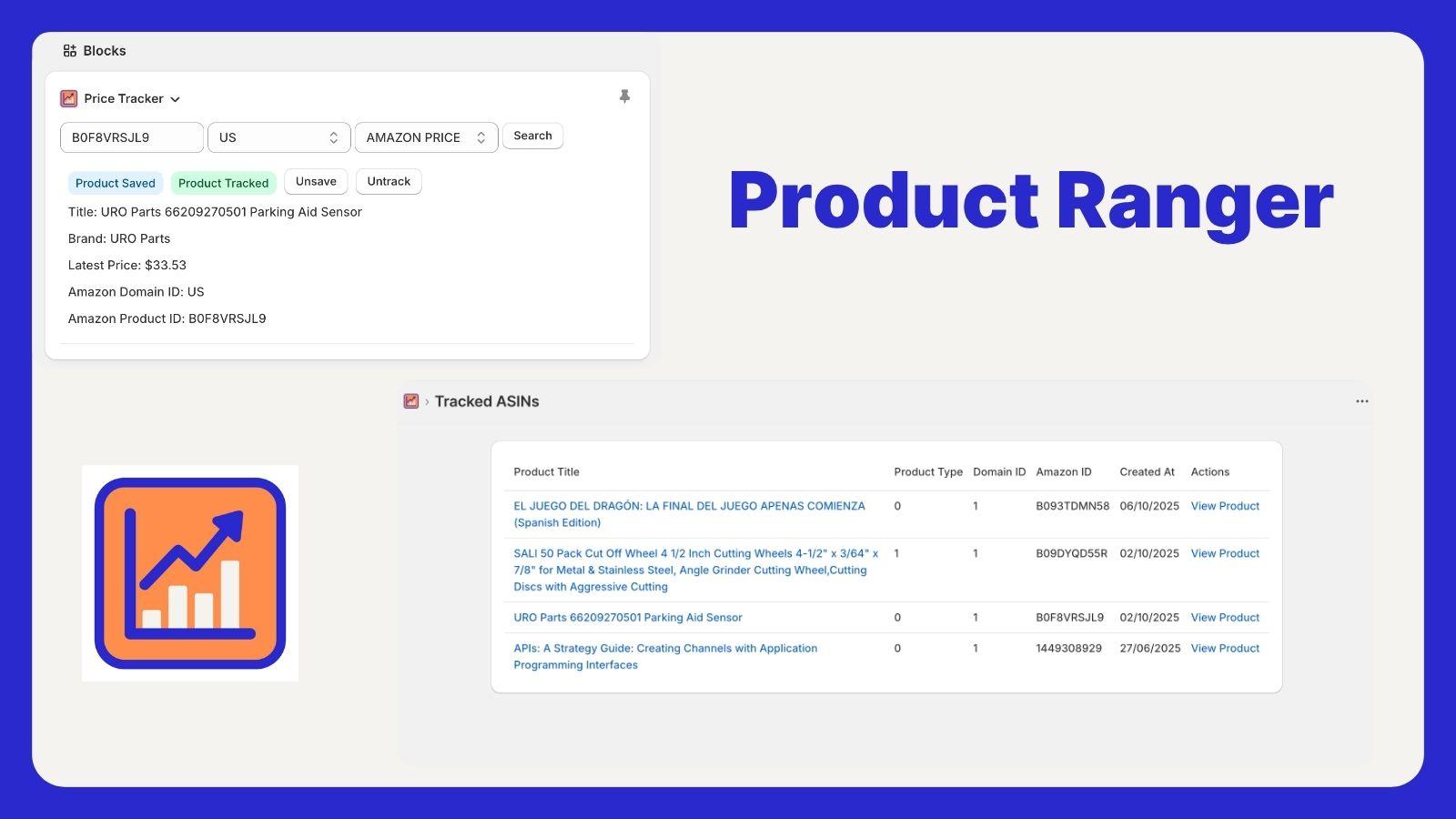Click the ASIN input field containing B0F8VRSJL9
1456x819 pixels.
(x=130, y=137)
